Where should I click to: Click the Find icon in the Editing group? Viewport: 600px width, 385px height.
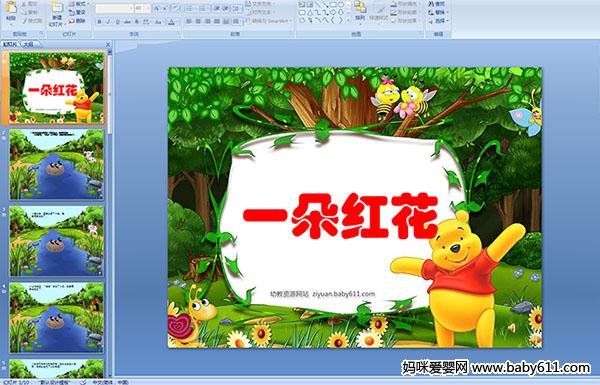pyautogui.click(x=437, y=4)
